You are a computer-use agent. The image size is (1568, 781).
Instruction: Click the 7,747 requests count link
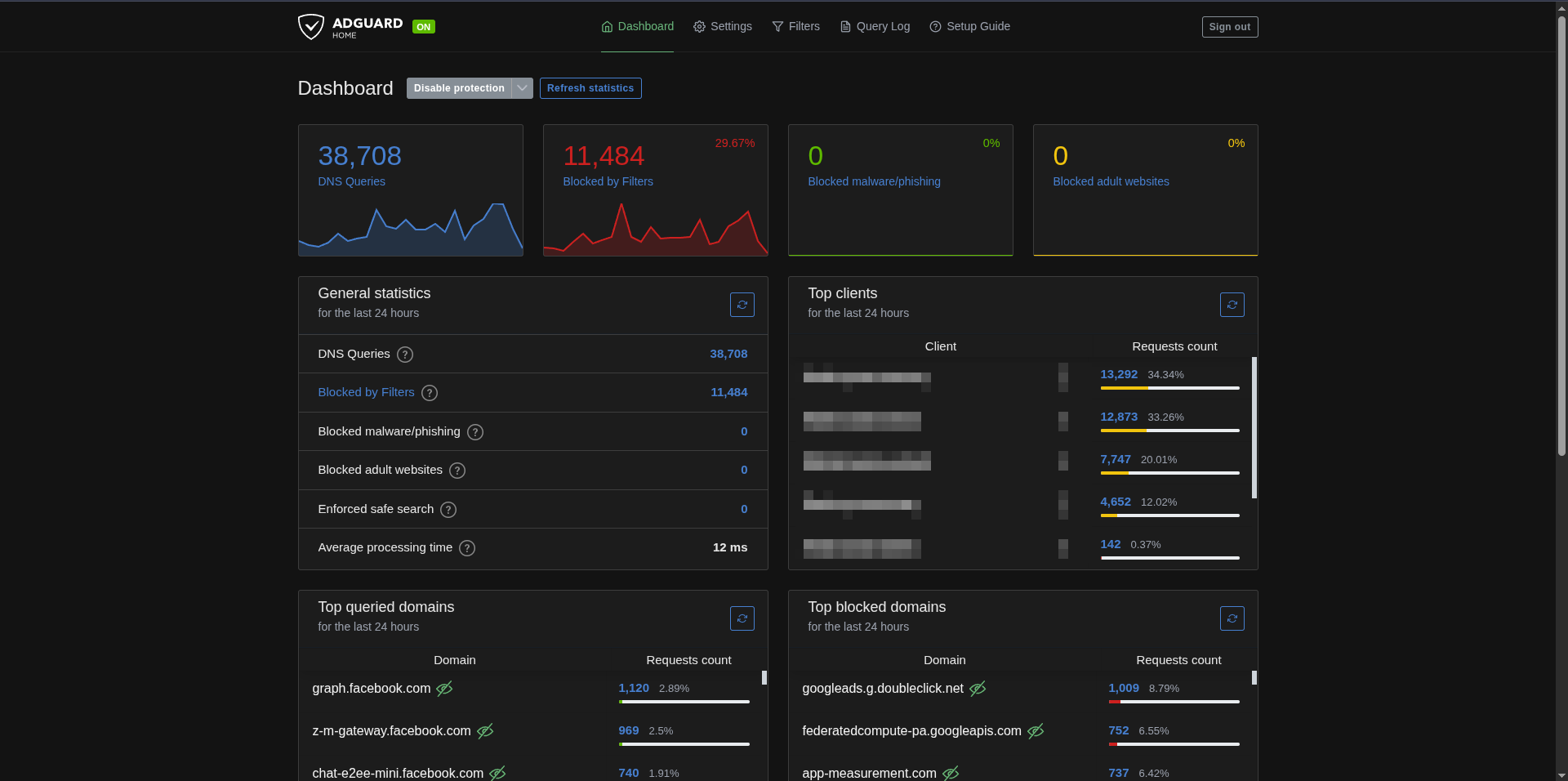[1116, 459]
